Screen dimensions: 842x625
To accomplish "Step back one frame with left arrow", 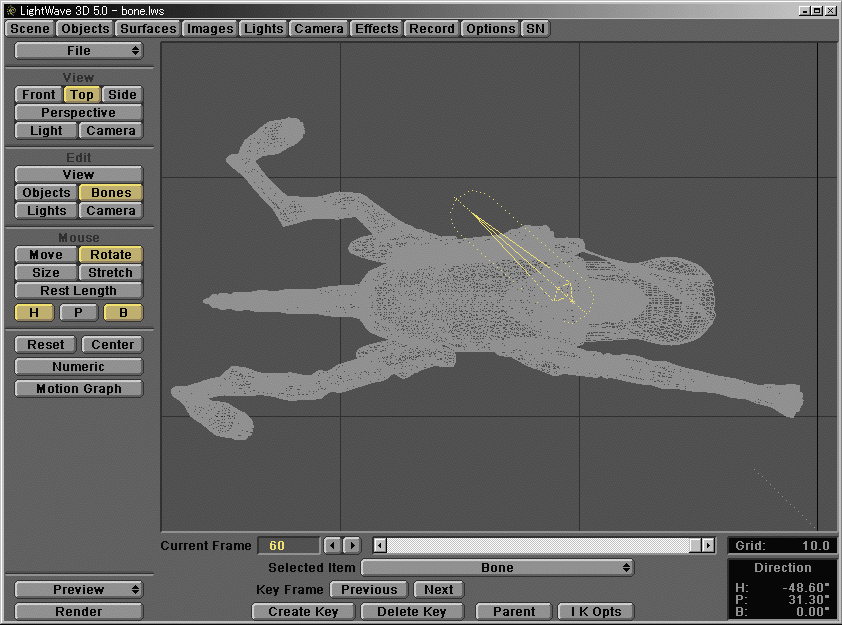I will point(333,545).
